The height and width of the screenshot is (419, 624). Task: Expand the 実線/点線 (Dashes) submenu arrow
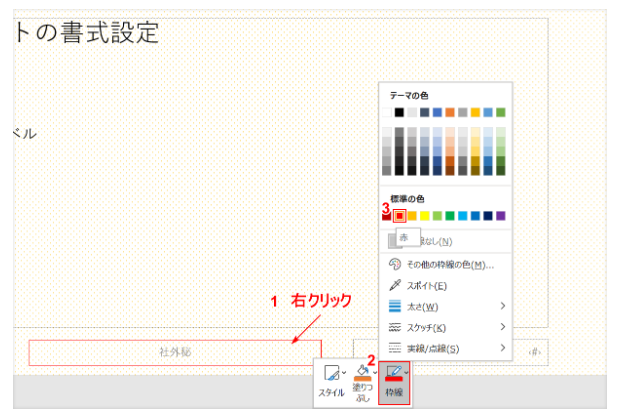point(502,348)
